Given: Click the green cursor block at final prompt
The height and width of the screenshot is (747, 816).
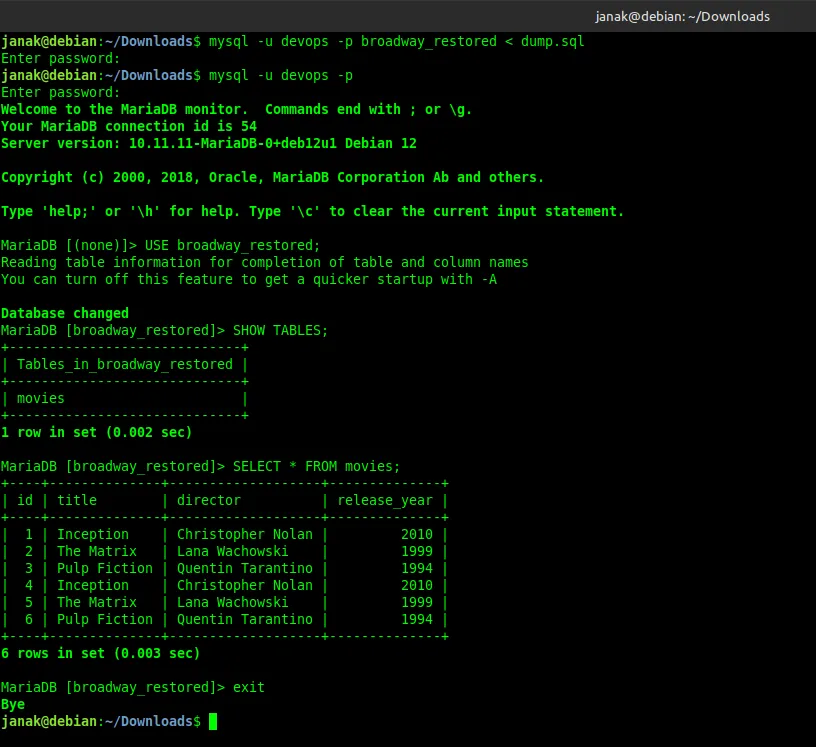Looking at the screenshot, I should pyautogui.click(x=213, y=721).
